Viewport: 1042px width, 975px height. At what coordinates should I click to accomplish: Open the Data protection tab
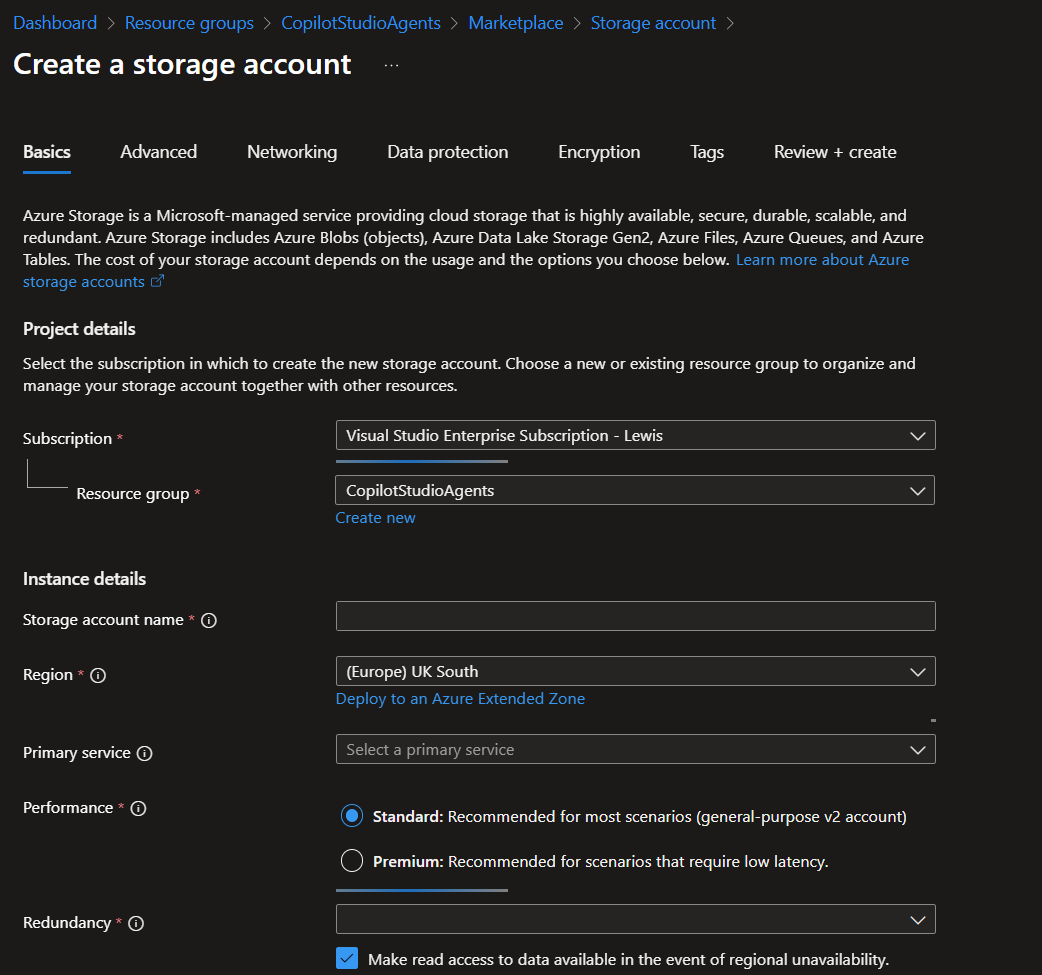tap(447, 152)
